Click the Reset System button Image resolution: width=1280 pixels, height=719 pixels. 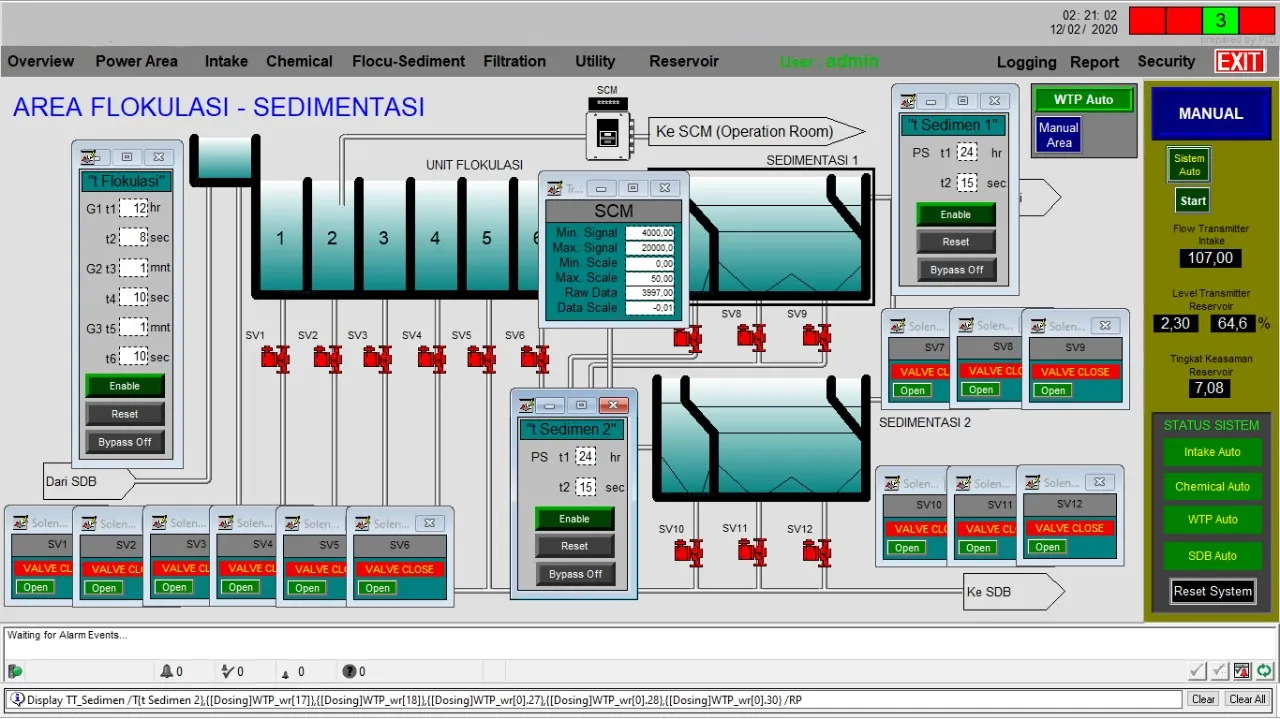point(1213,591)
